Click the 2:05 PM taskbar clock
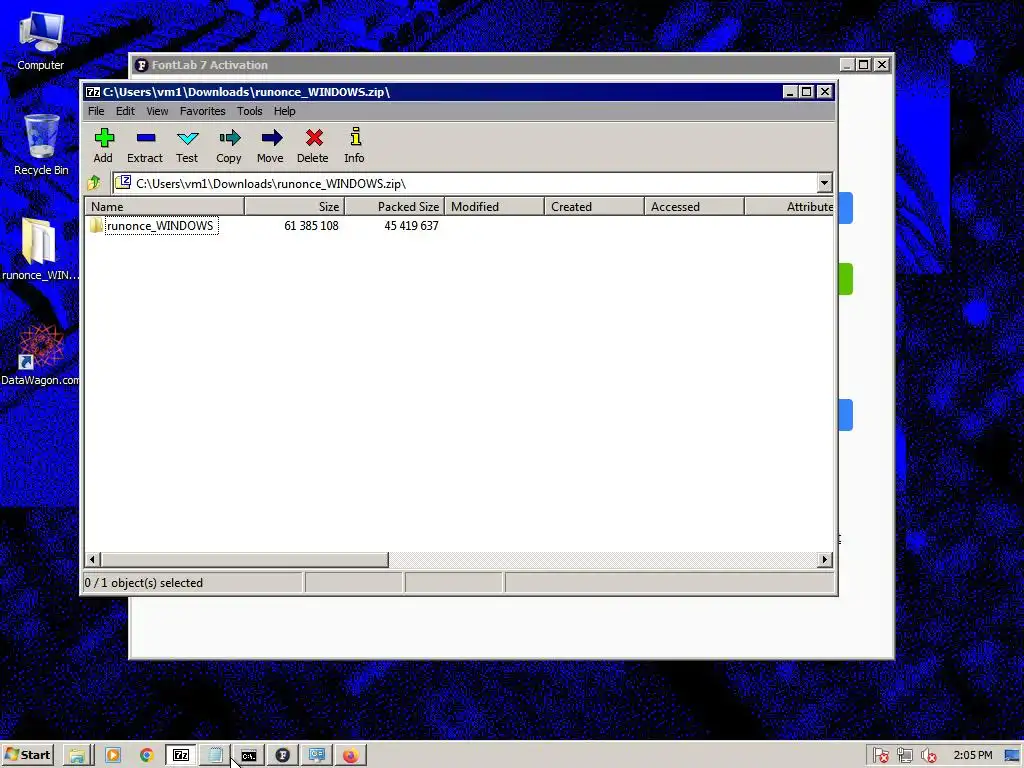Screen dimensions: 1024x768 (x=972, y=755)
